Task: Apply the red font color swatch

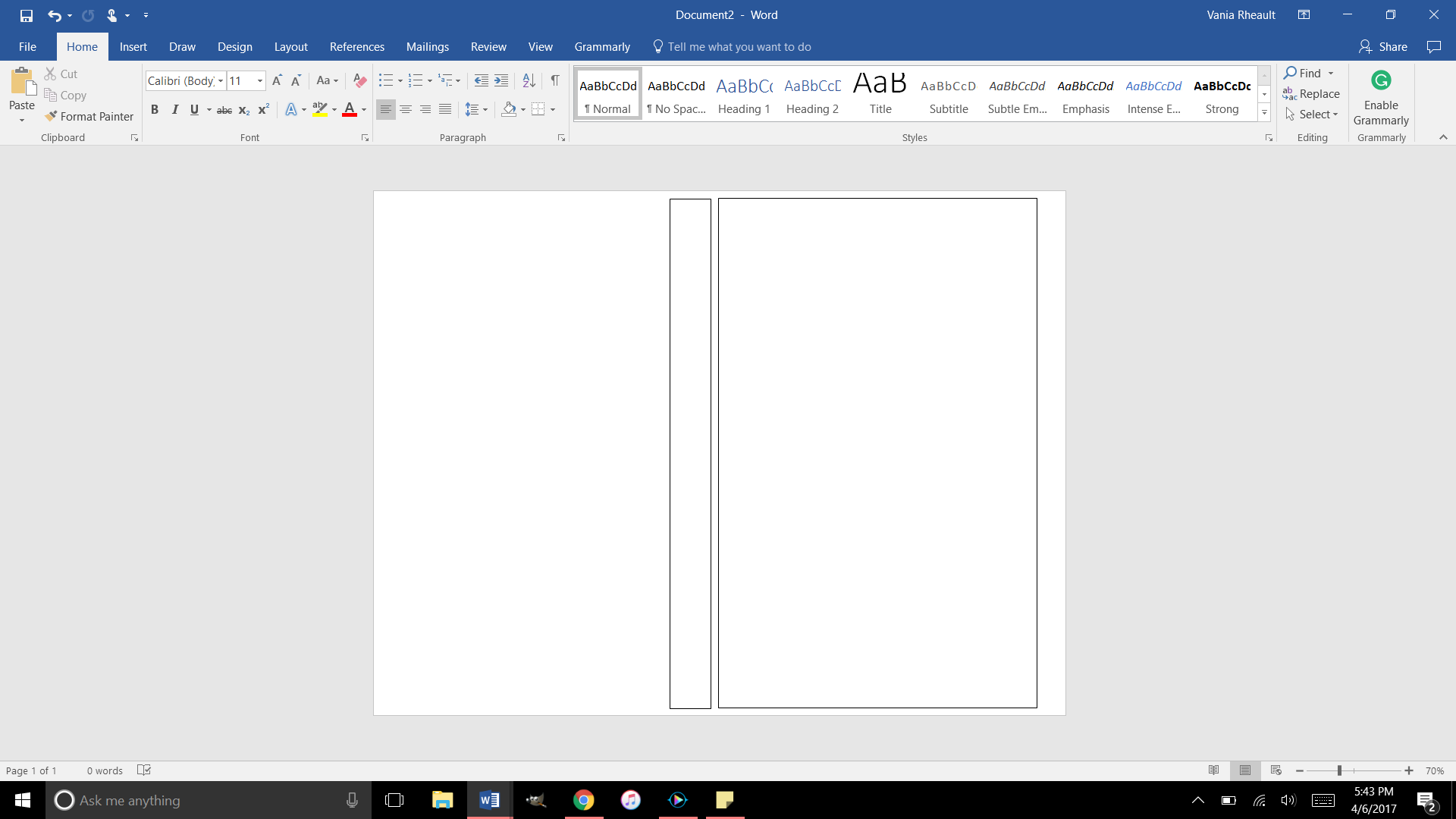Action: [350, 109]
